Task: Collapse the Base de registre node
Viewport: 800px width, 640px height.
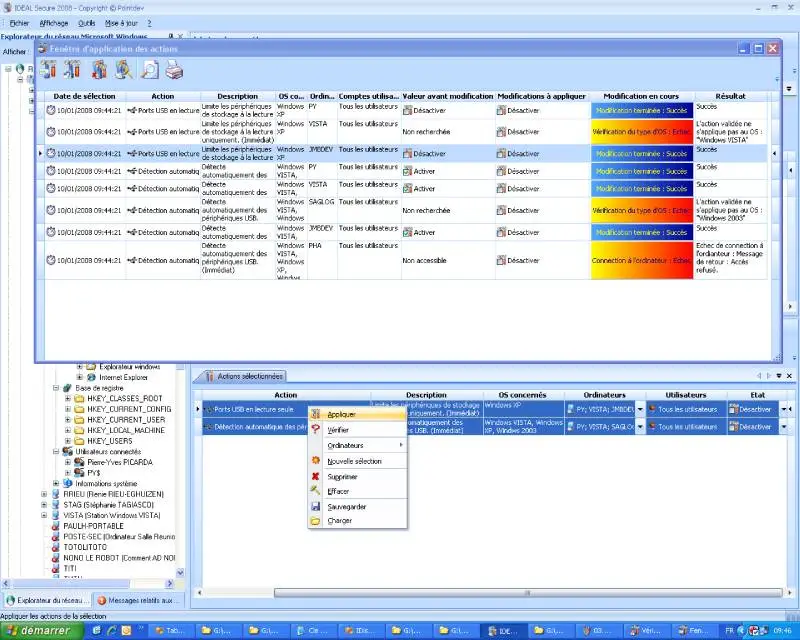Action: coord(56,388)
